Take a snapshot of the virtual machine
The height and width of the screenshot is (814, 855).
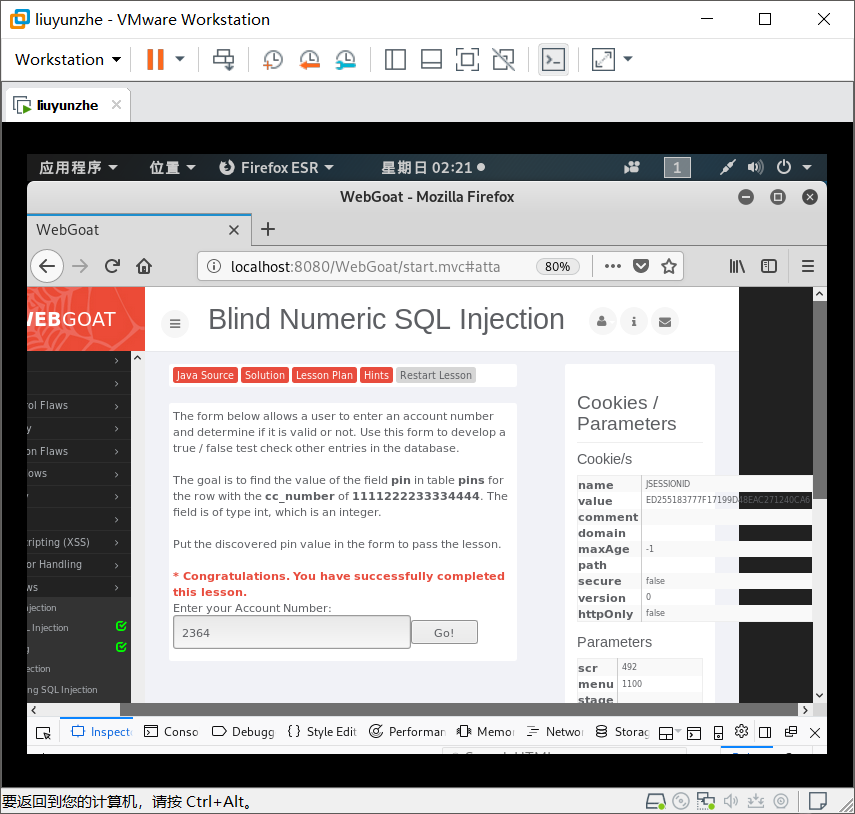click(x=273, y=59)
